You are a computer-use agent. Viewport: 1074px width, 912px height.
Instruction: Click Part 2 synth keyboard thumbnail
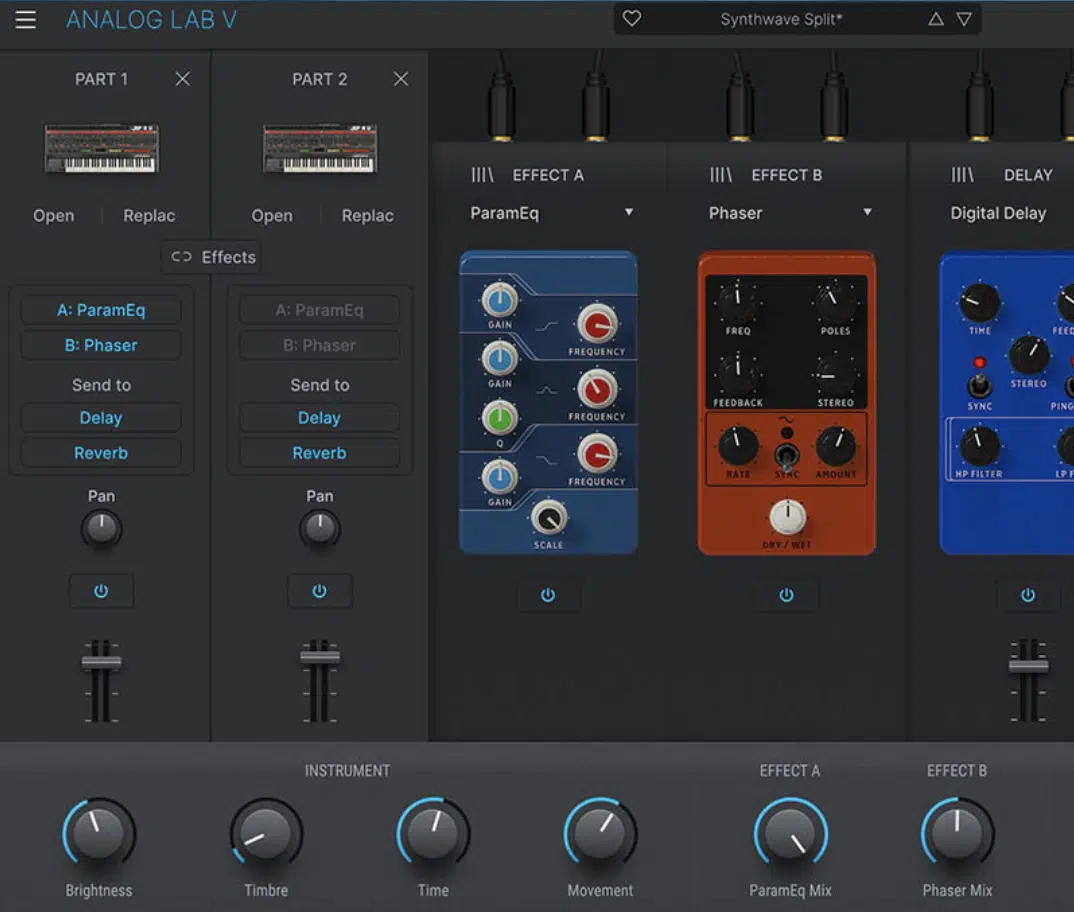320,149
